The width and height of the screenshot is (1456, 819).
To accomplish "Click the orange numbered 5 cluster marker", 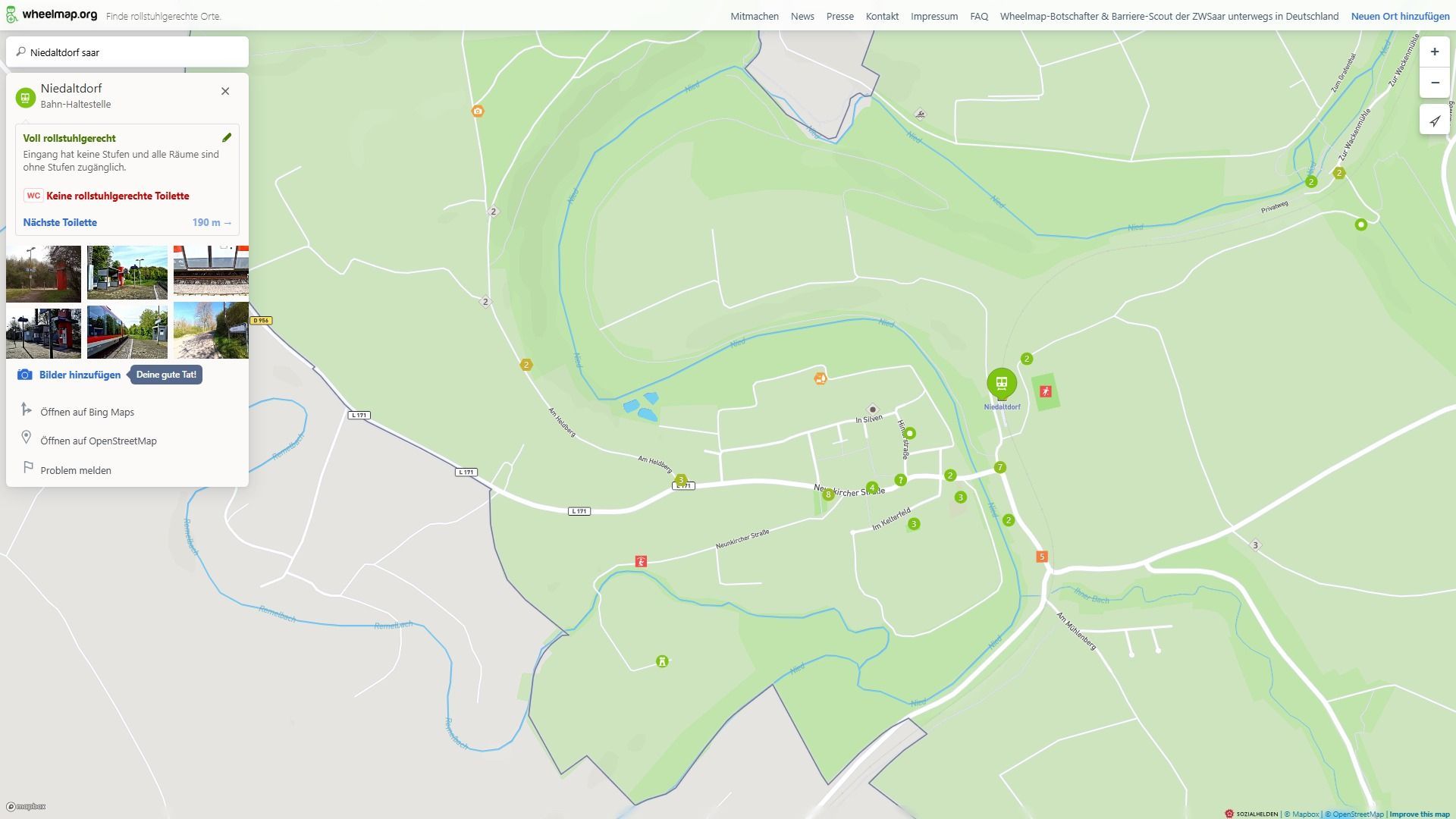I will click(x=1041, y=557).
